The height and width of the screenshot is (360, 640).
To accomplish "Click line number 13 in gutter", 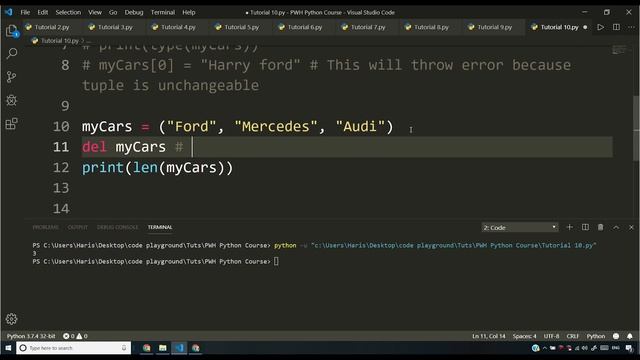I will click(x=61, y=188).
